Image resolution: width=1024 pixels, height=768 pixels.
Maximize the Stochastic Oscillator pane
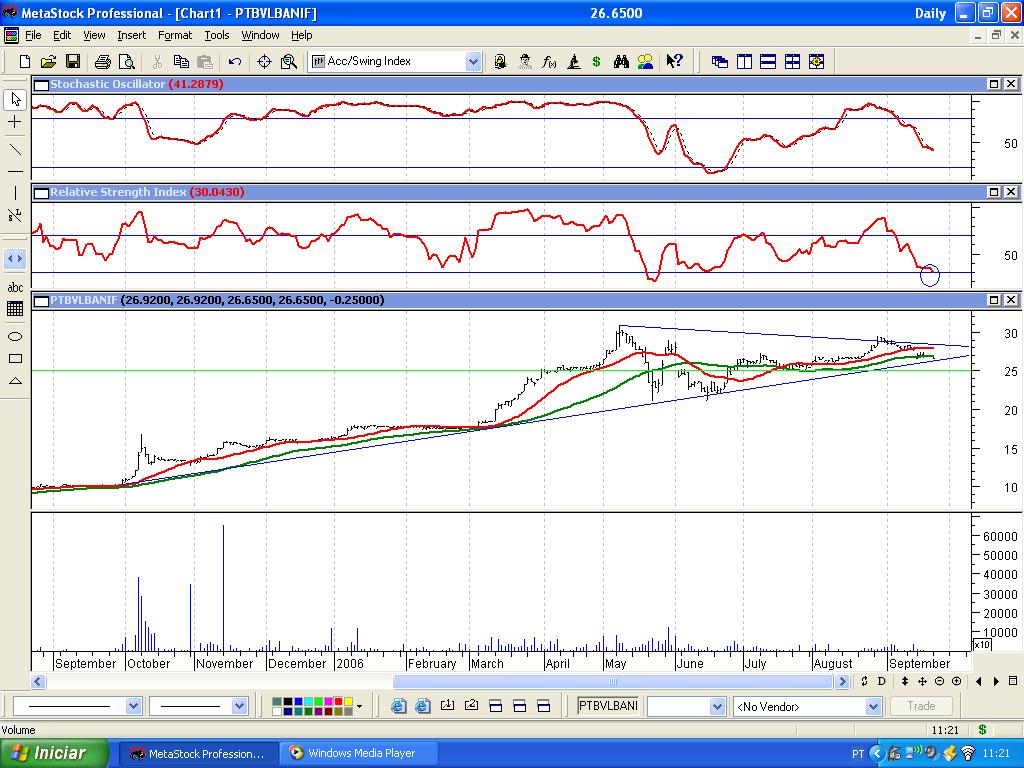pyautogui.click(x=995, y=84)
